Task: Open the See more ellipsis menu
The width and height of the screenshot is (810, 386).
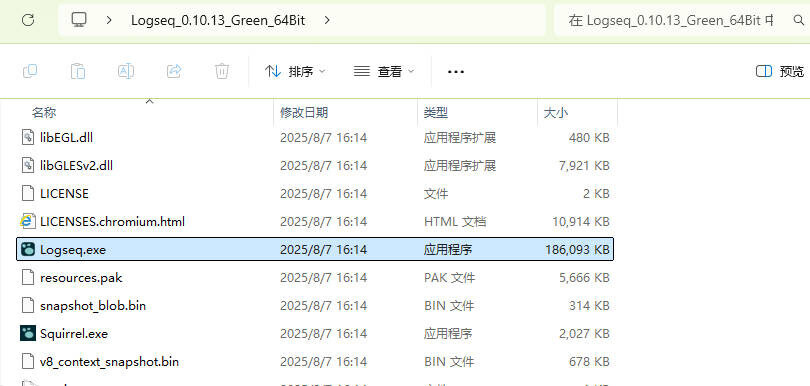Action: 456,71
